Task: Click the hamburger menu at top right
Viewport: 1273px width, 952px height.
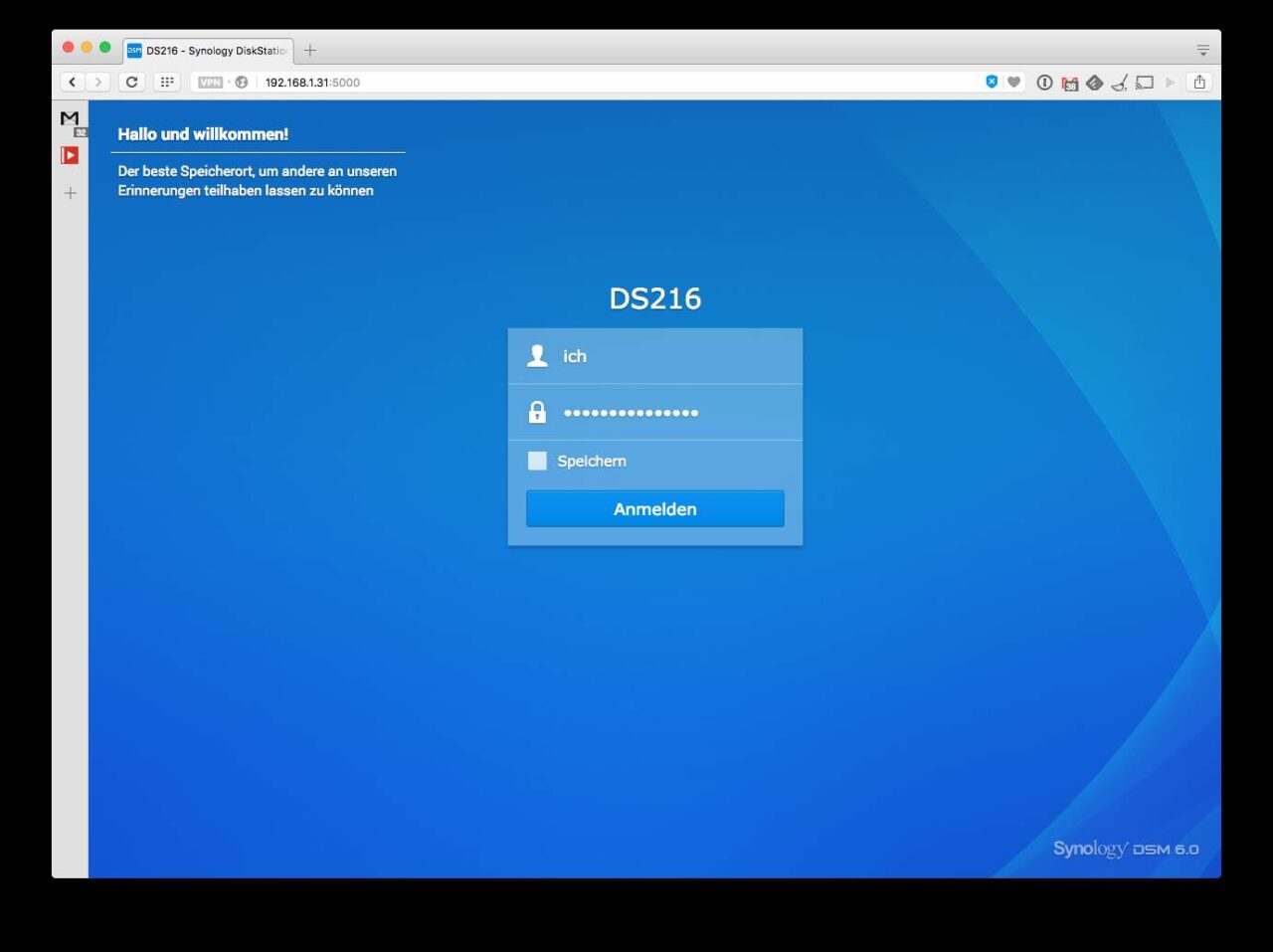Action: (x=1202, y=49)
